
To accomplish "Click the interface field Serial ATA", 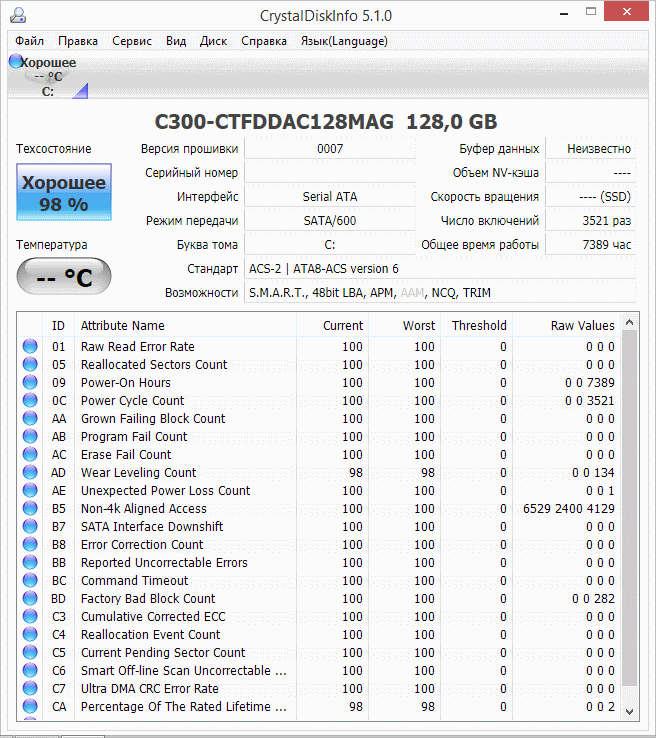I will click(330, 197).
